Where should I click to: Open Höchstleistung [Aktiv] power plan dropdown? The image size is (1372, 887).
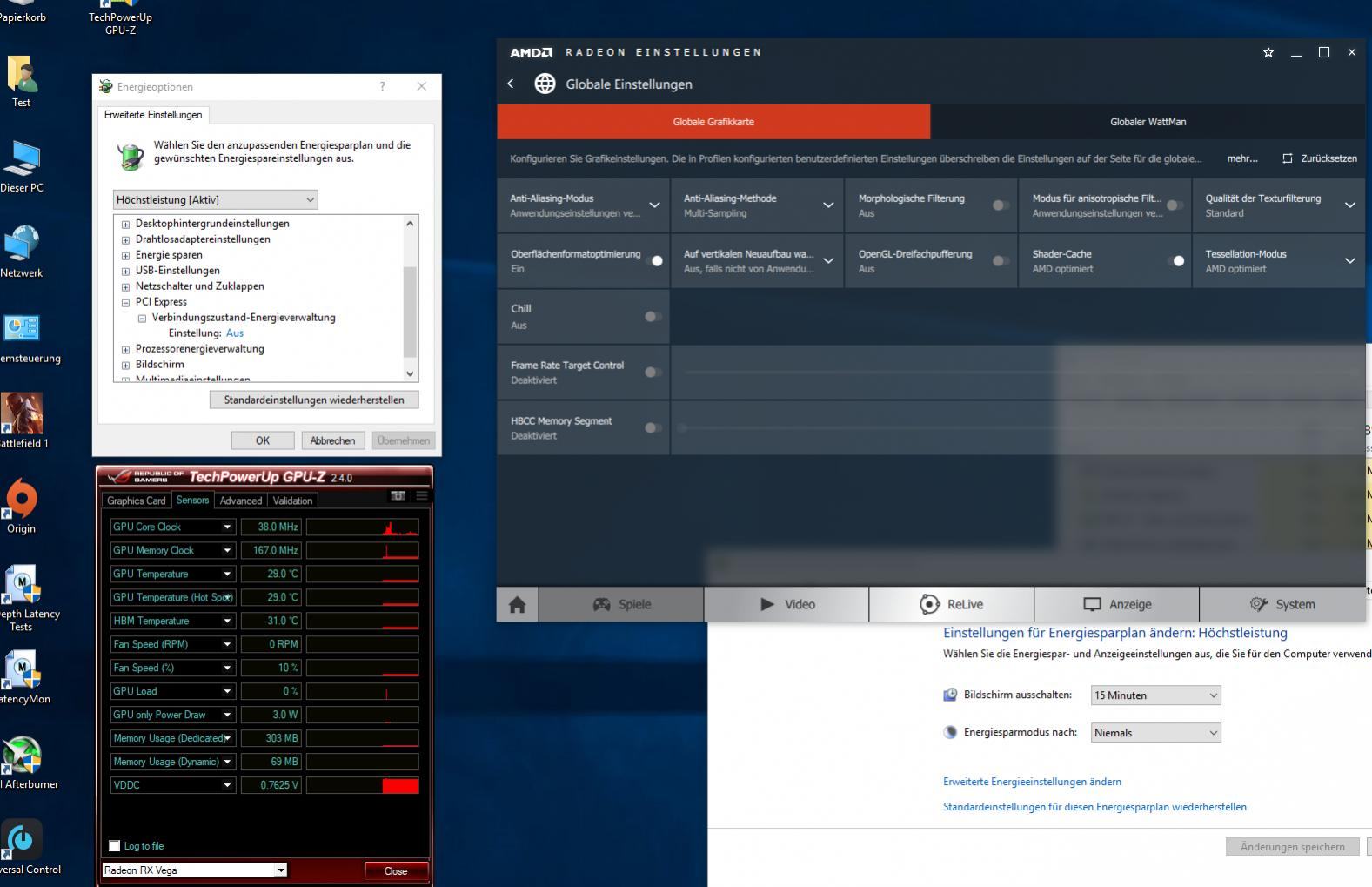[x=215, y=199]
